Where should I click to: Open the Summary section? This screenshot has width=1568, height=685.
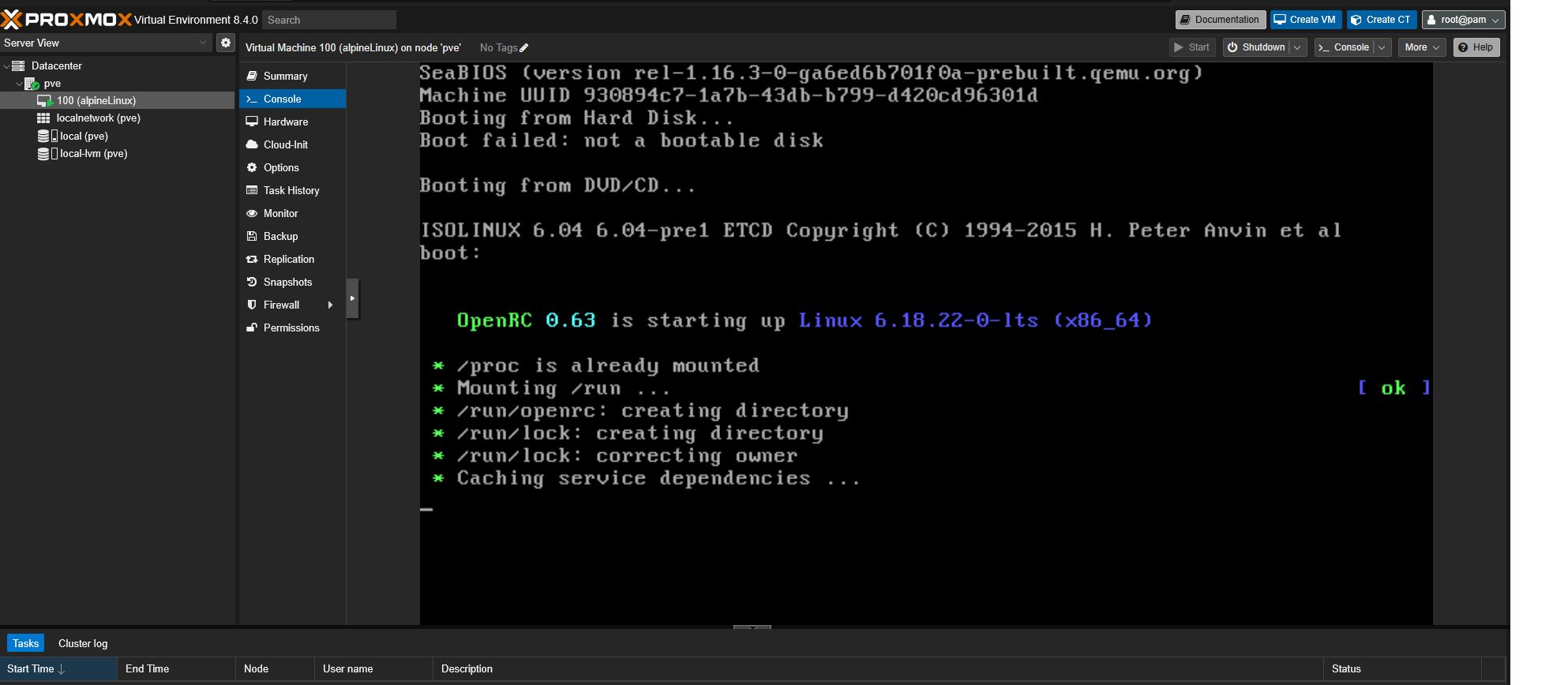292,76
